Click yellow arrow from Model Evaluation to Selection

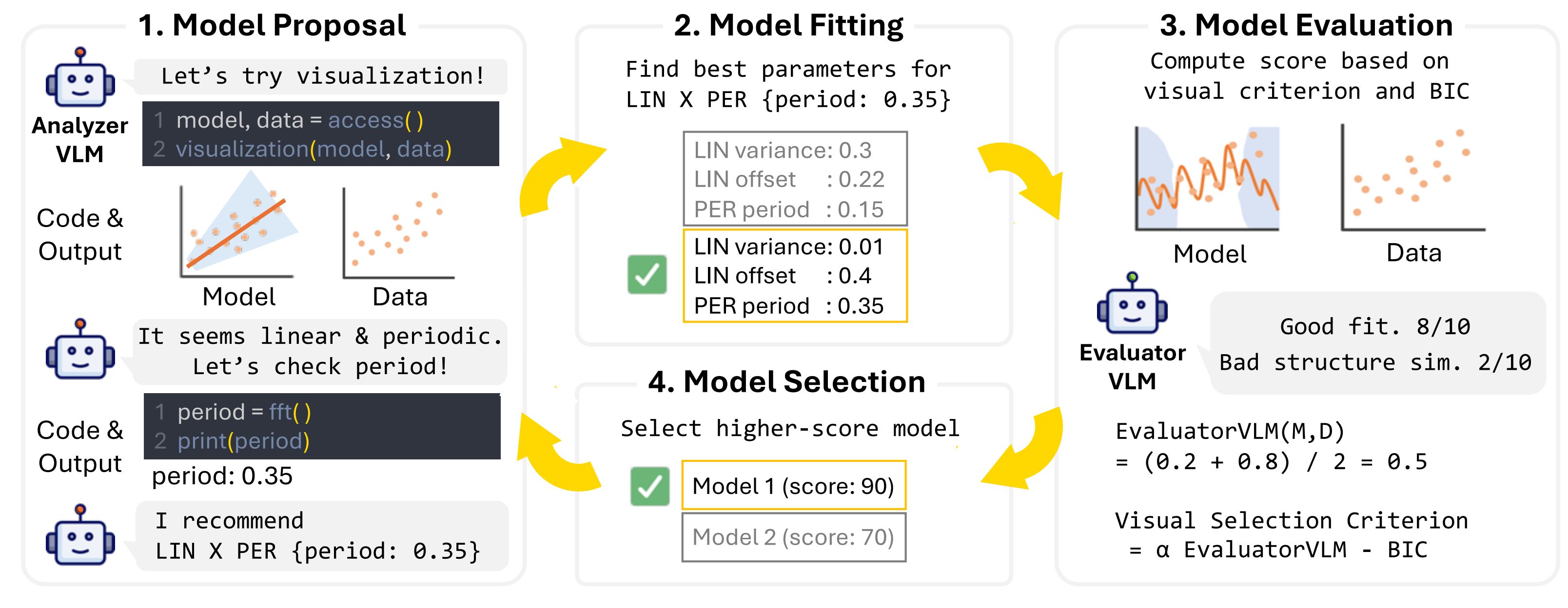(x=1022, y=450)
